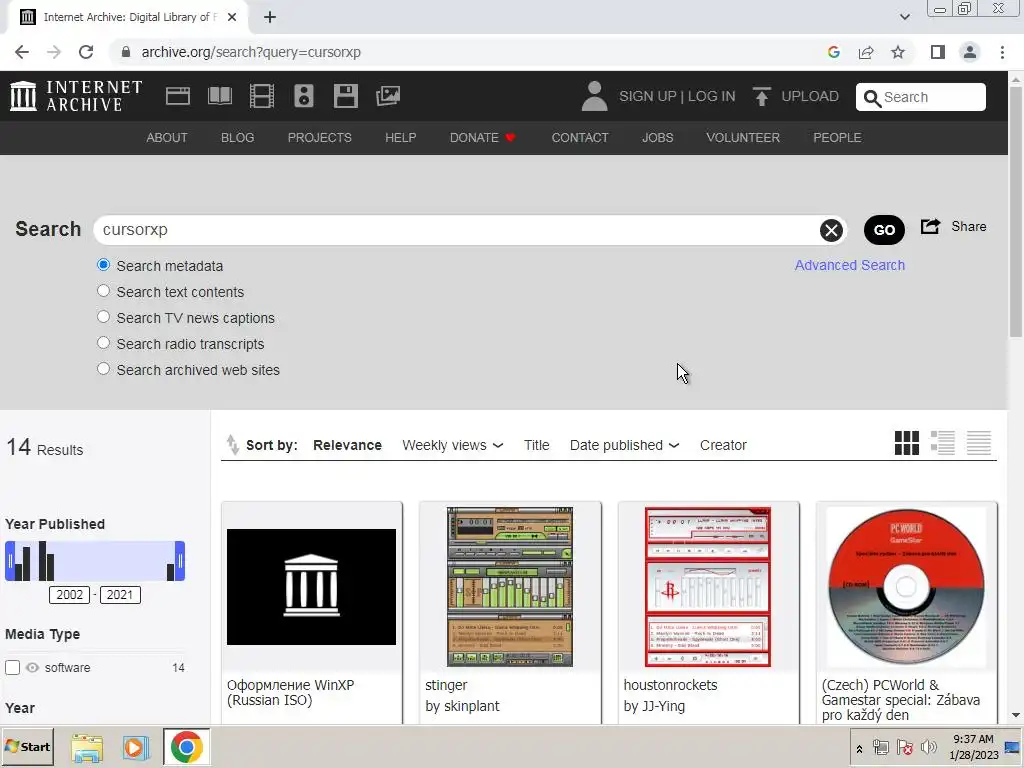Click the 2021 end year field
This screenshot has height=768, width=1024.
click(x=120, y=595)
